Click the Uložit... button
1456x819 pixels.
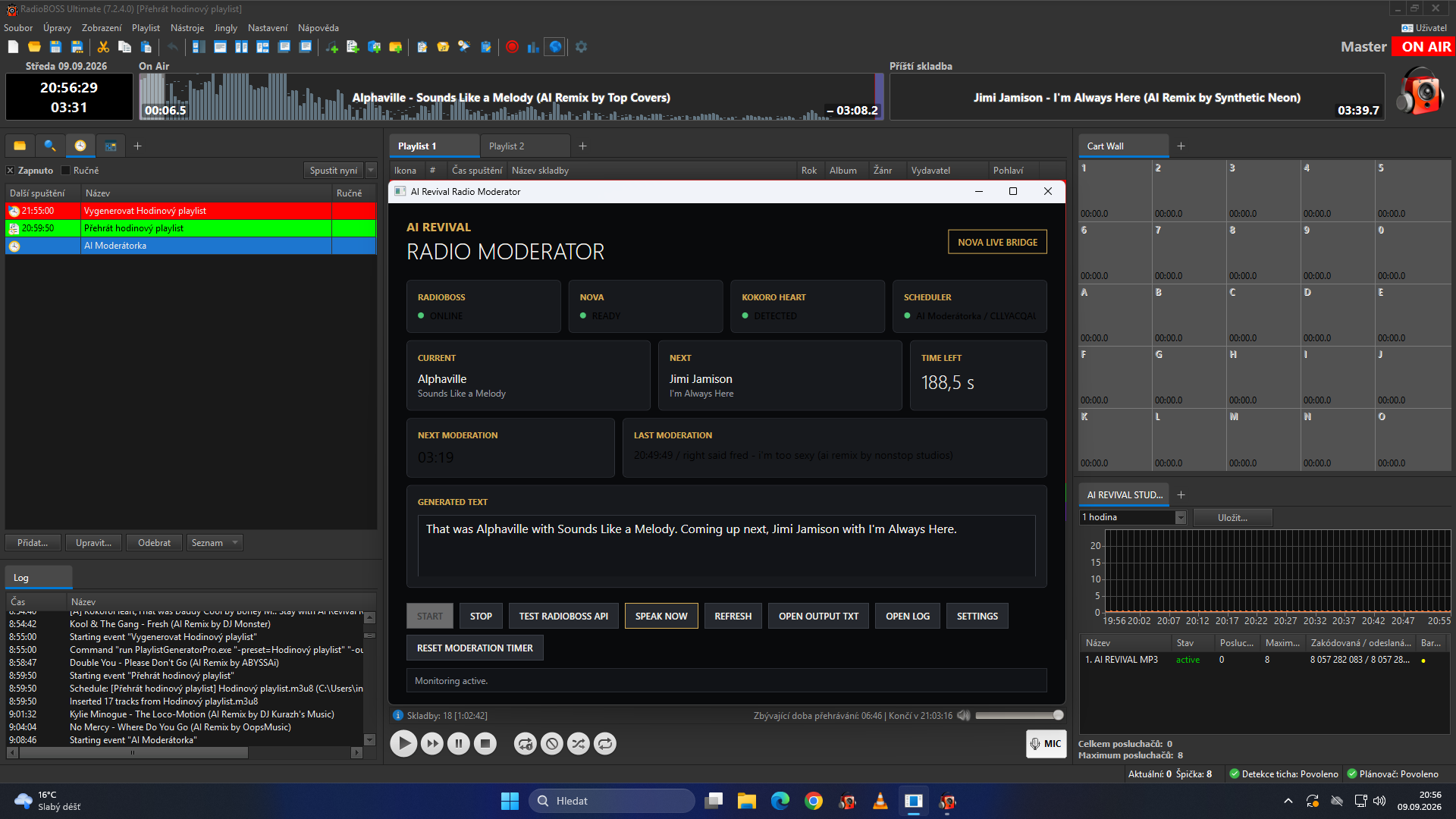tap(1232, 517)
